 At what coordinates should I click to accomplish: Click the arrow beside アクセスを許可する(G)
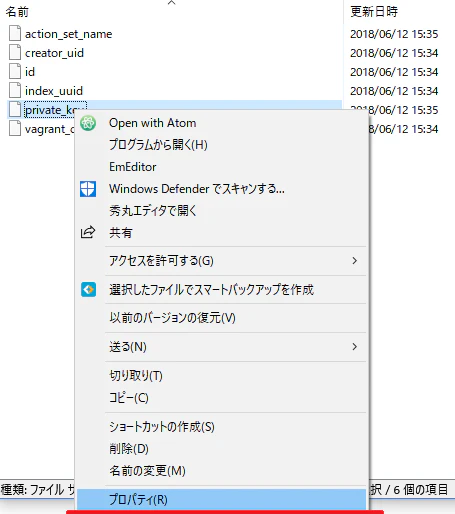point(355,261)
